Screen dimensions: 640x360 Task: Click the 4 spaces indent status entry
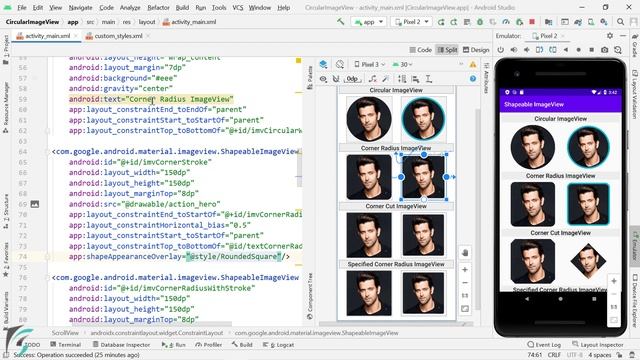(x=600, y=355)
